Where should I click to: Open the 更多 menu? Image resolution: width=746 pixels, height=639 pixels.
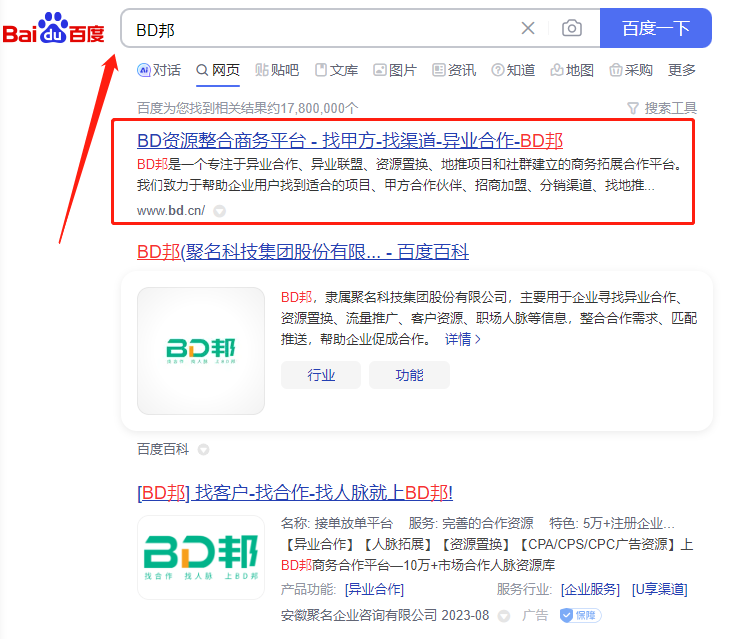tap(681, 70)
